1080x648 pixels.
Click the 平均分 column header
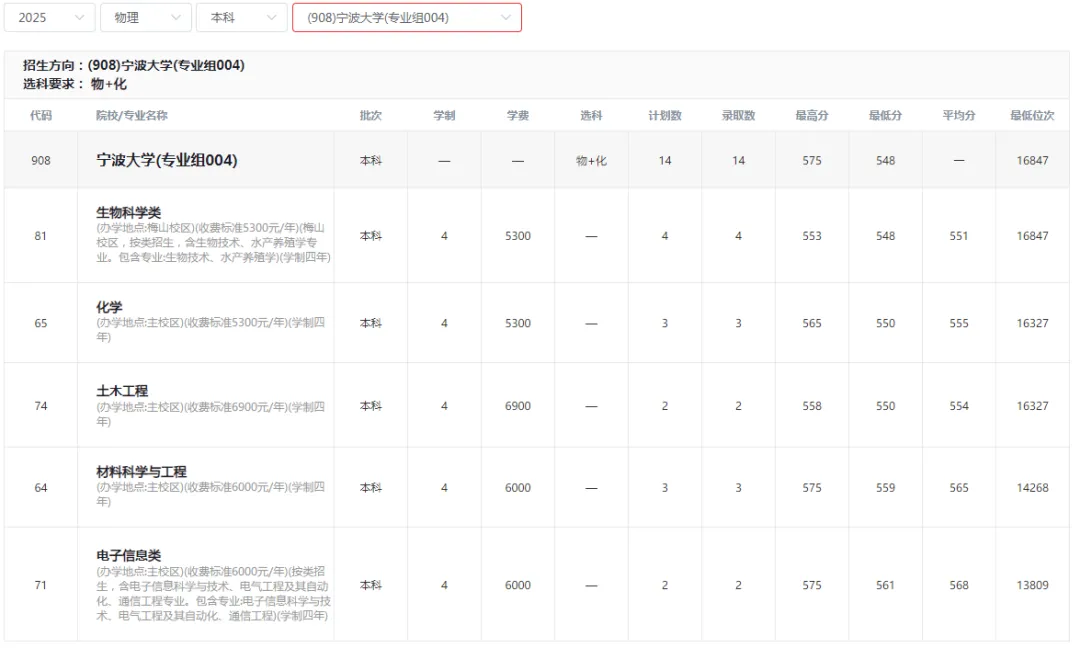point(959,115)
